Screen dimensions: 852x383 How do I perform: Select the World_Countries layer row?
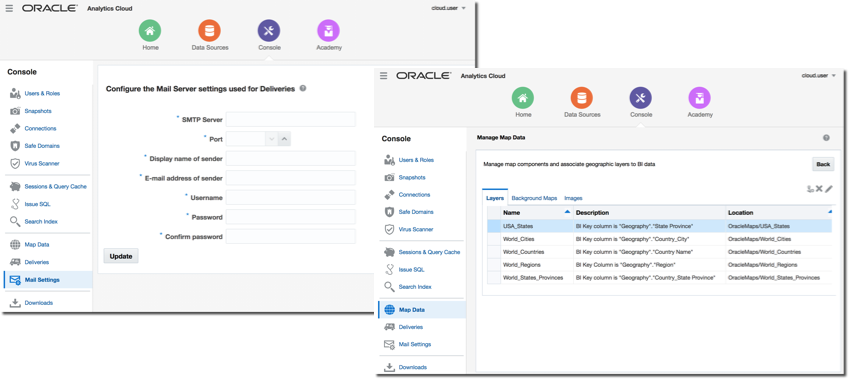click(660, 252)
